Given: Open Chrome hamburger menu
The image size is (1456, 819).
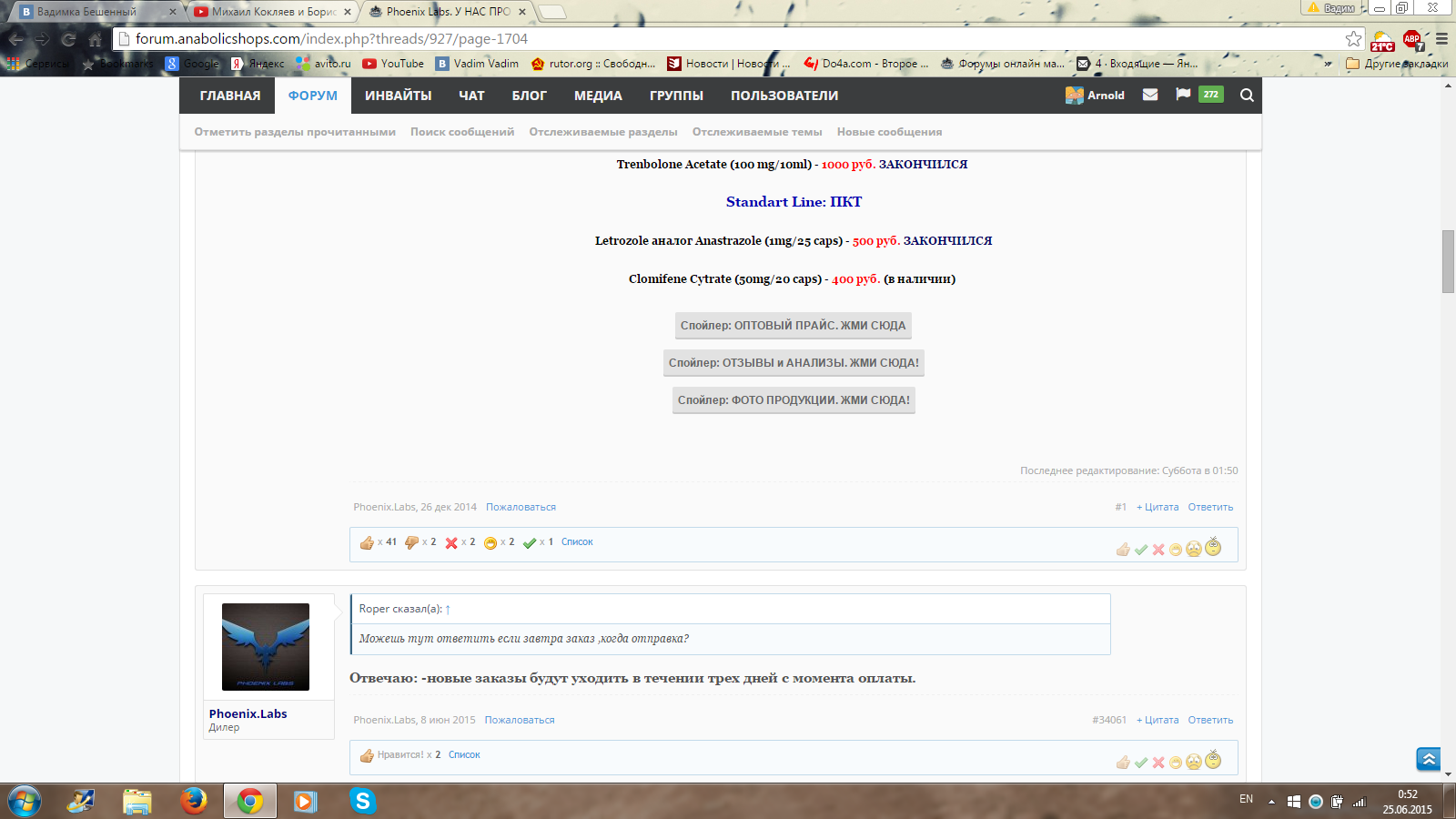Looking at the screenshot, I should tap(1441, 39).
